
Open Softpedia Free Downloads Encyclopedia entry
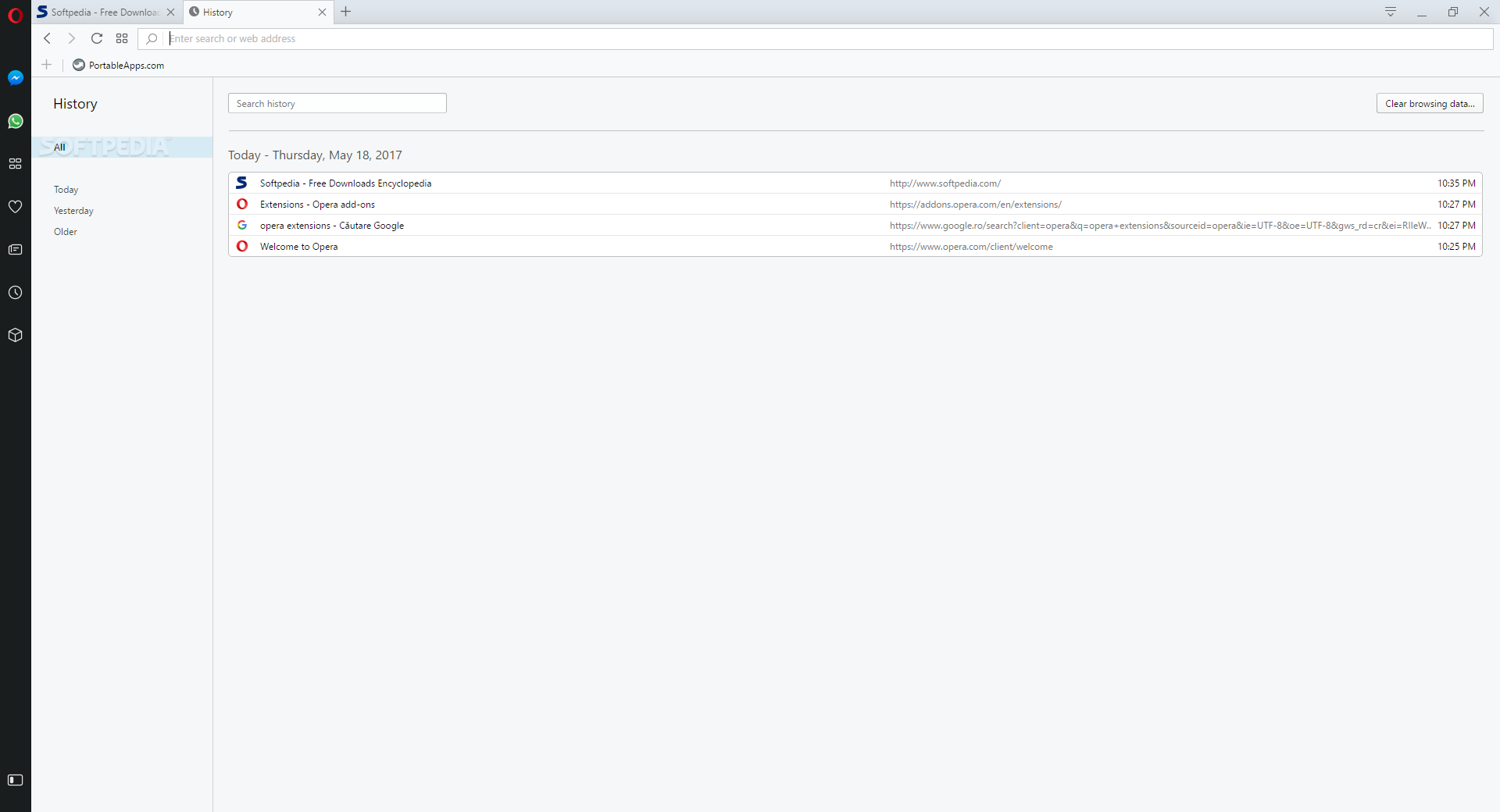(x=345, y=183)
